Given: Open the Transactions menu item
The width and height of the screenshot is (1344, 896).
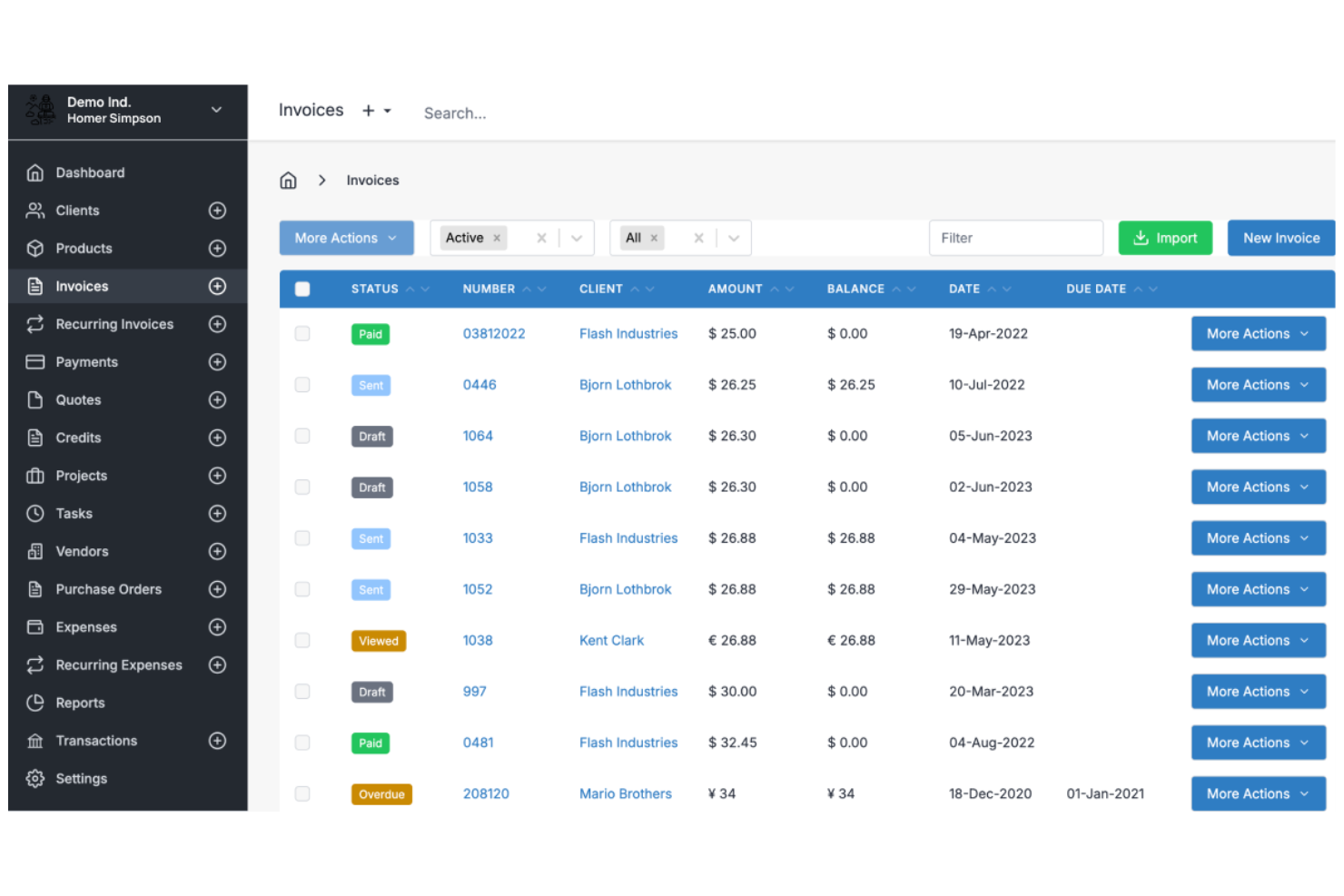Looking at the screenshot, I should (96, 740).
